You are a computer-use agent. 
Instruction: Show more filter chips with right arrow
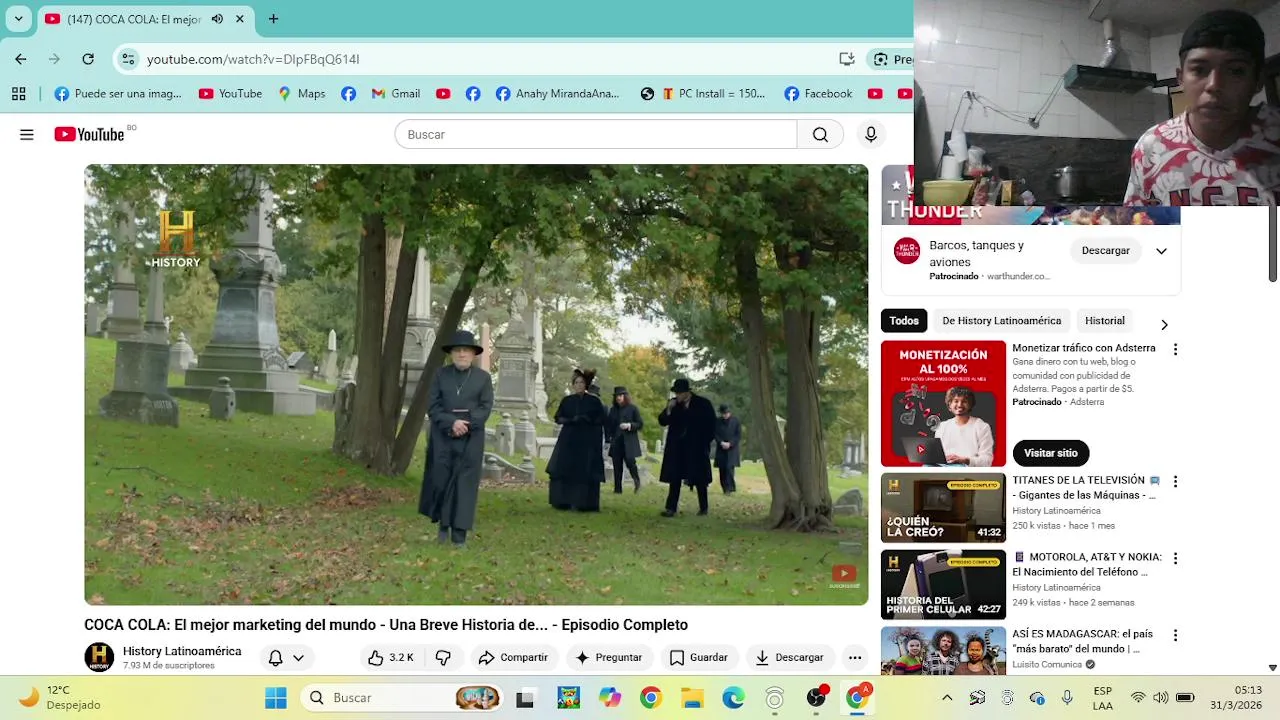tap(1163, 324)
